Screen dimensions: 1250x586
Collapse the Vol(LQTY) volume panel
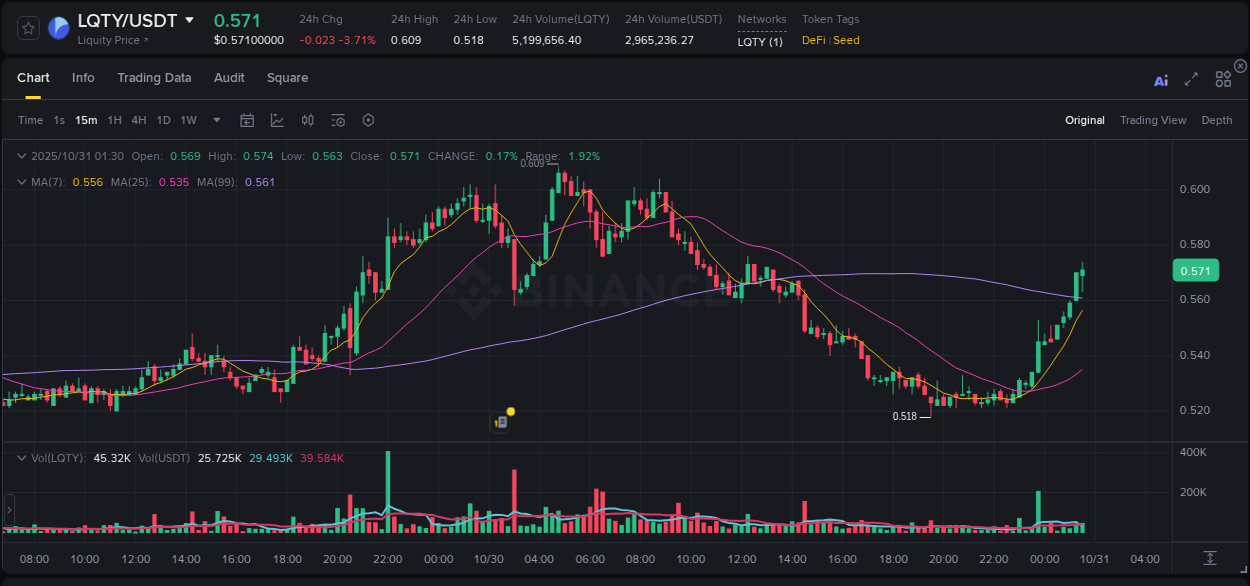(x=21, y=457)
